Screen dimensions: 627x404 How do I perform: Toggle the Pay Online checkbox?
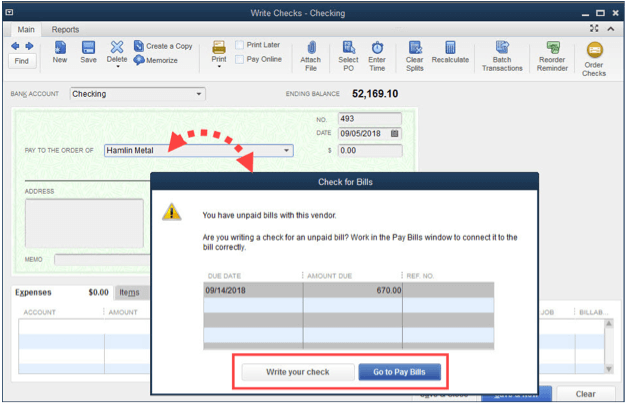pos(240,60)
